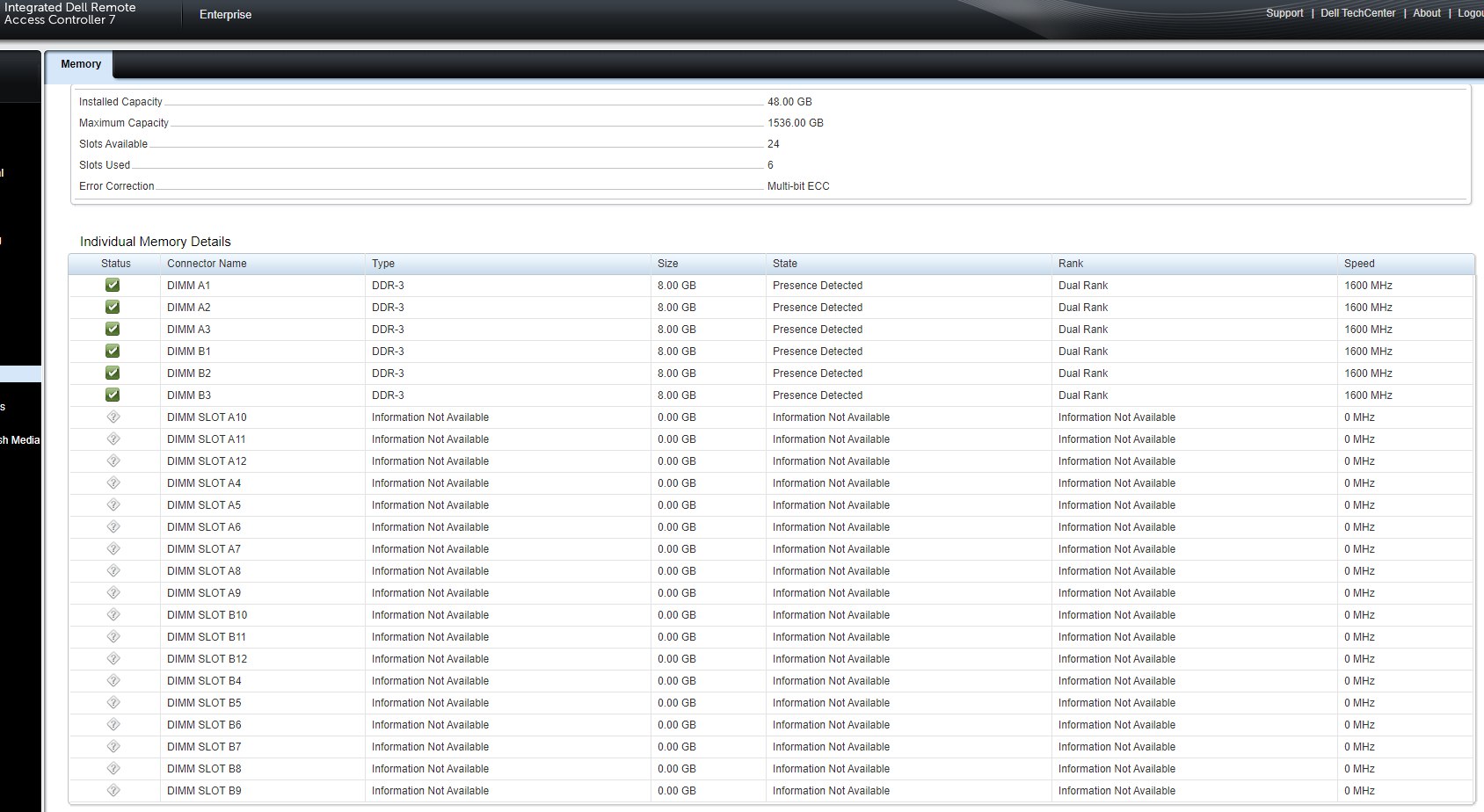Click Integrated Dell Remote Access Controller 7 title

coord(69,13)
